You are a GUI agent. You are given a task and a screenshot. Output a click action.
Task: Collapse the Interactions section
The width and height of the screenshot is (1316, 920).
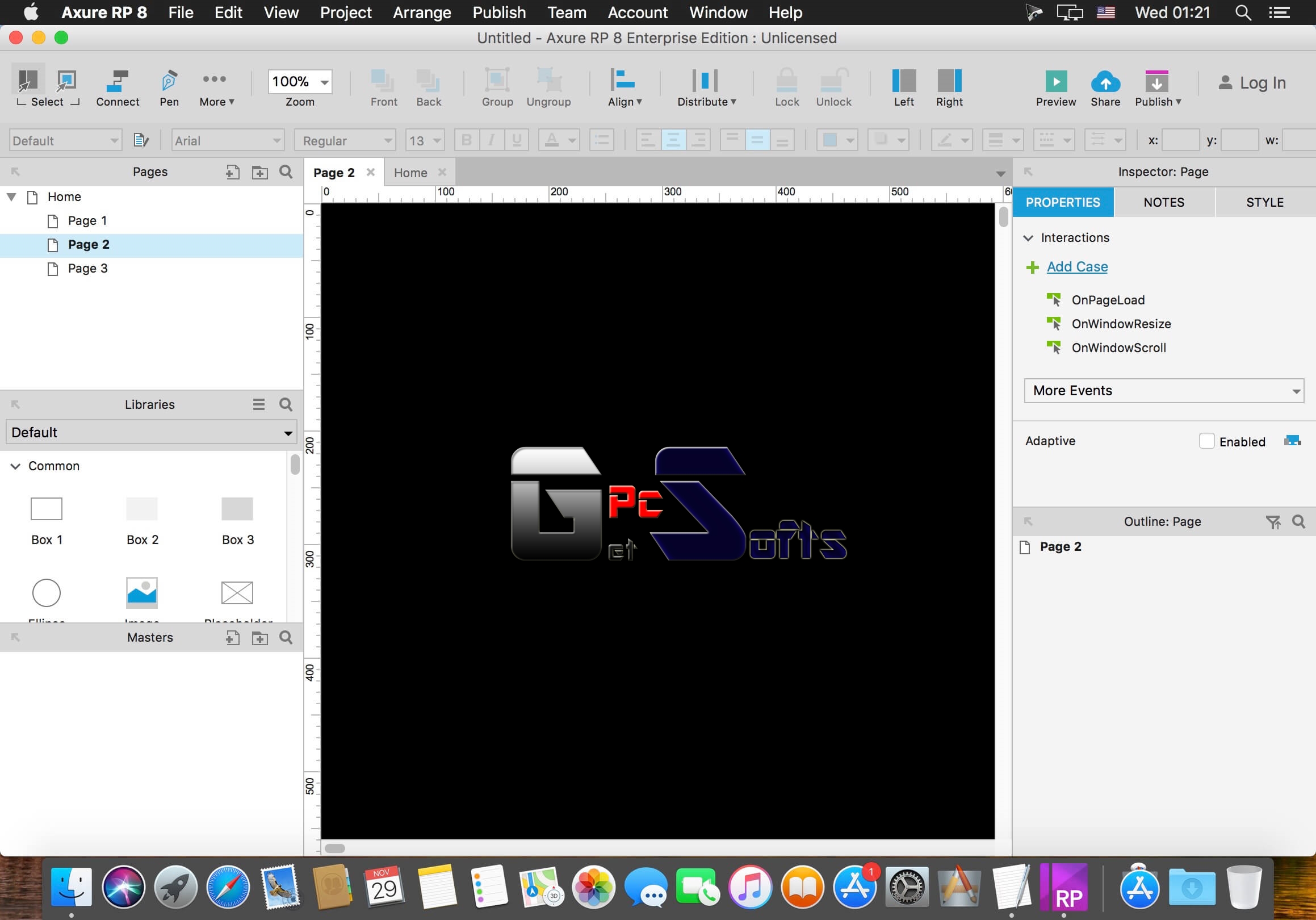click(1028, 238)
